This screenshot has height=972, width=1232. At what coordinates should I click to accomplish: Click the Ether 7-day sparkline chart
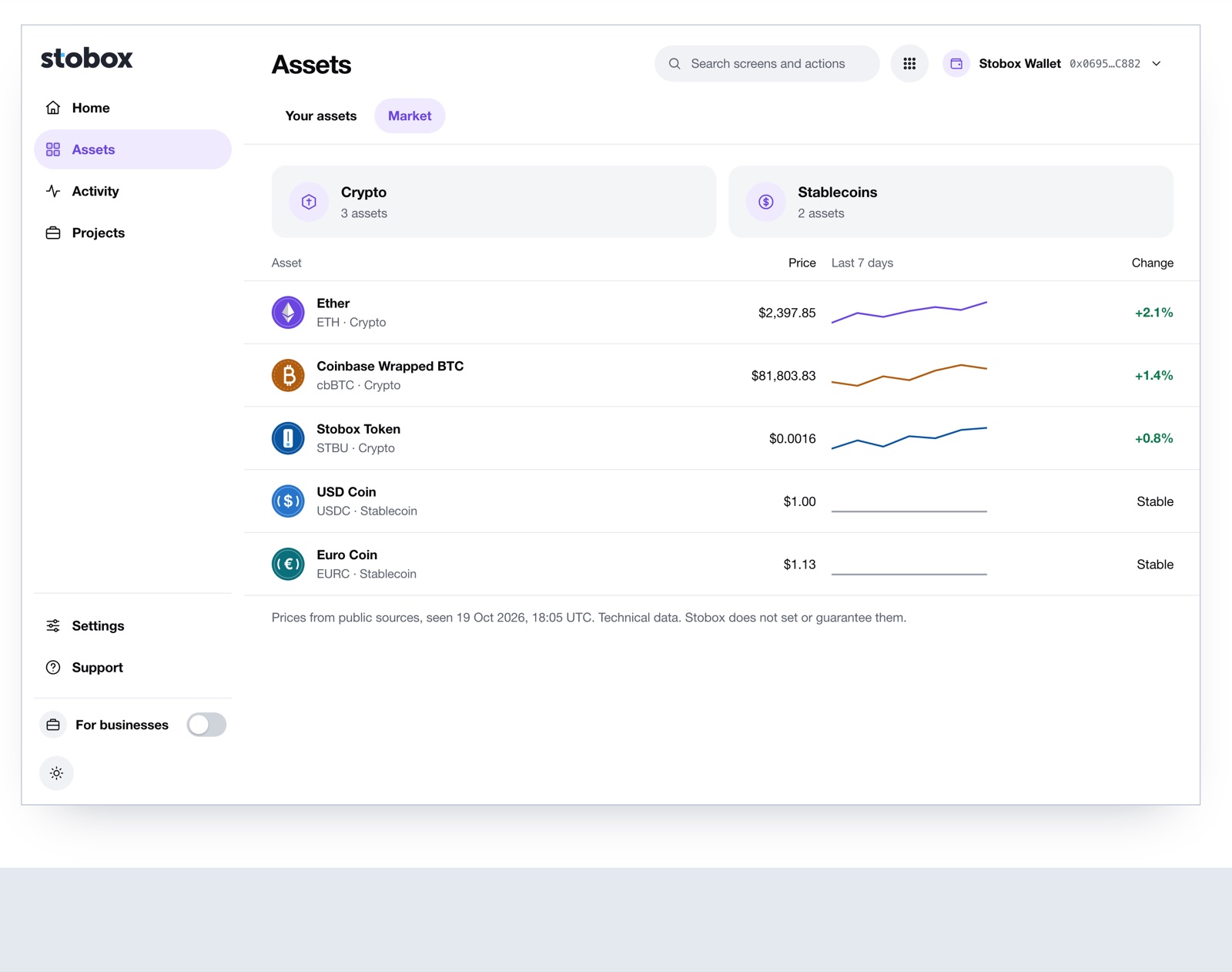tap(909, 312)
